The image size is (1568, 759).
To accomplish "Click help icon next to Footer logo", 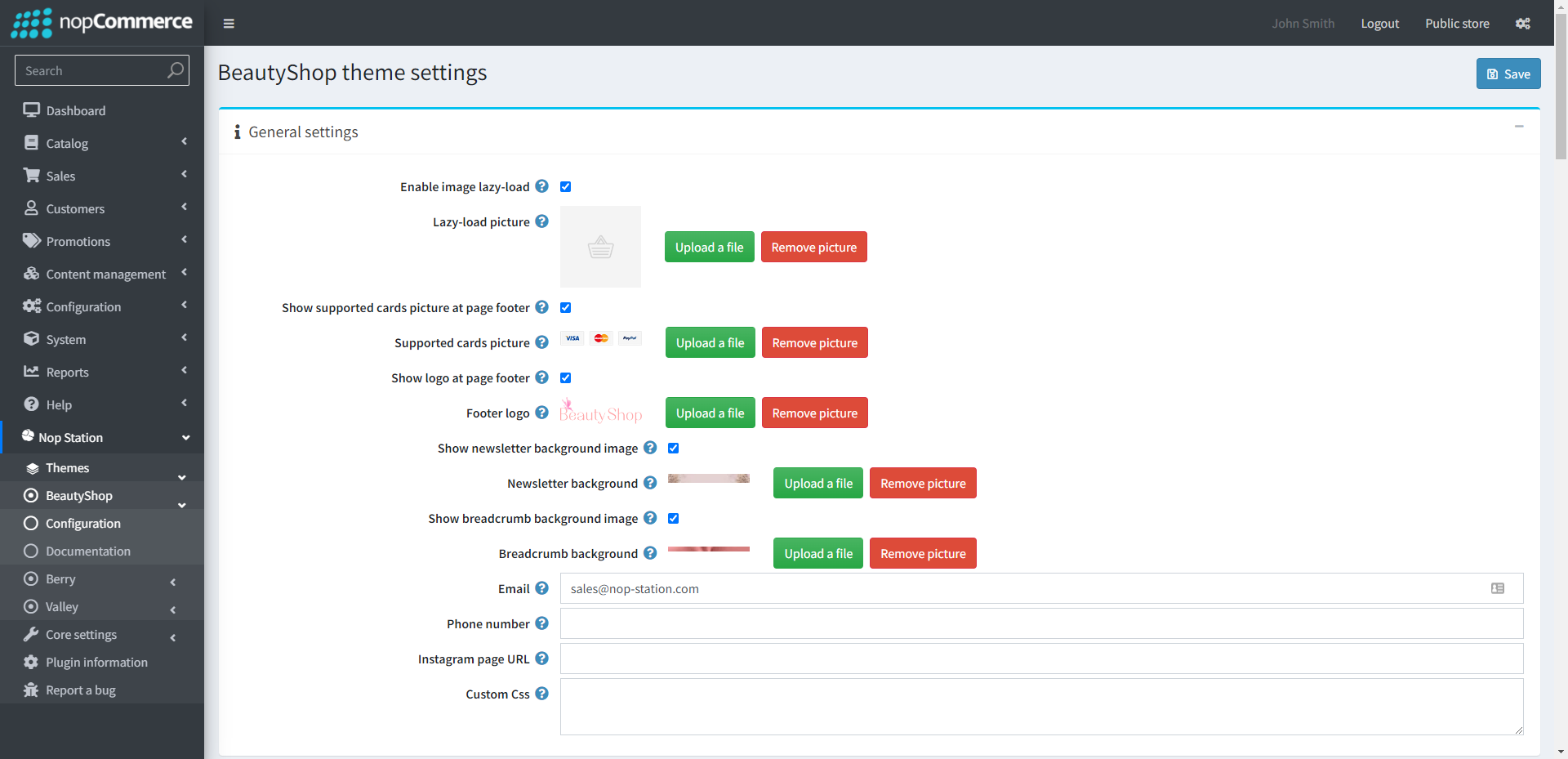I will pos(541,413).
